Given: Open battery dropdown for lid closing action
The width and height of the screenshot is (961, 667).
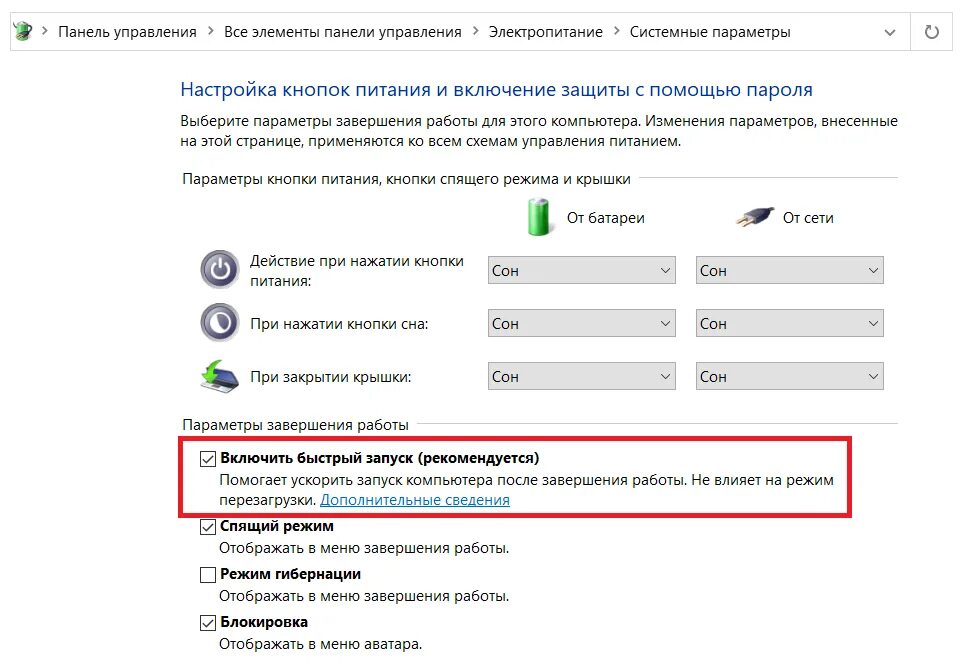Looking at the screenshot, I should click(x=582, y=376).
